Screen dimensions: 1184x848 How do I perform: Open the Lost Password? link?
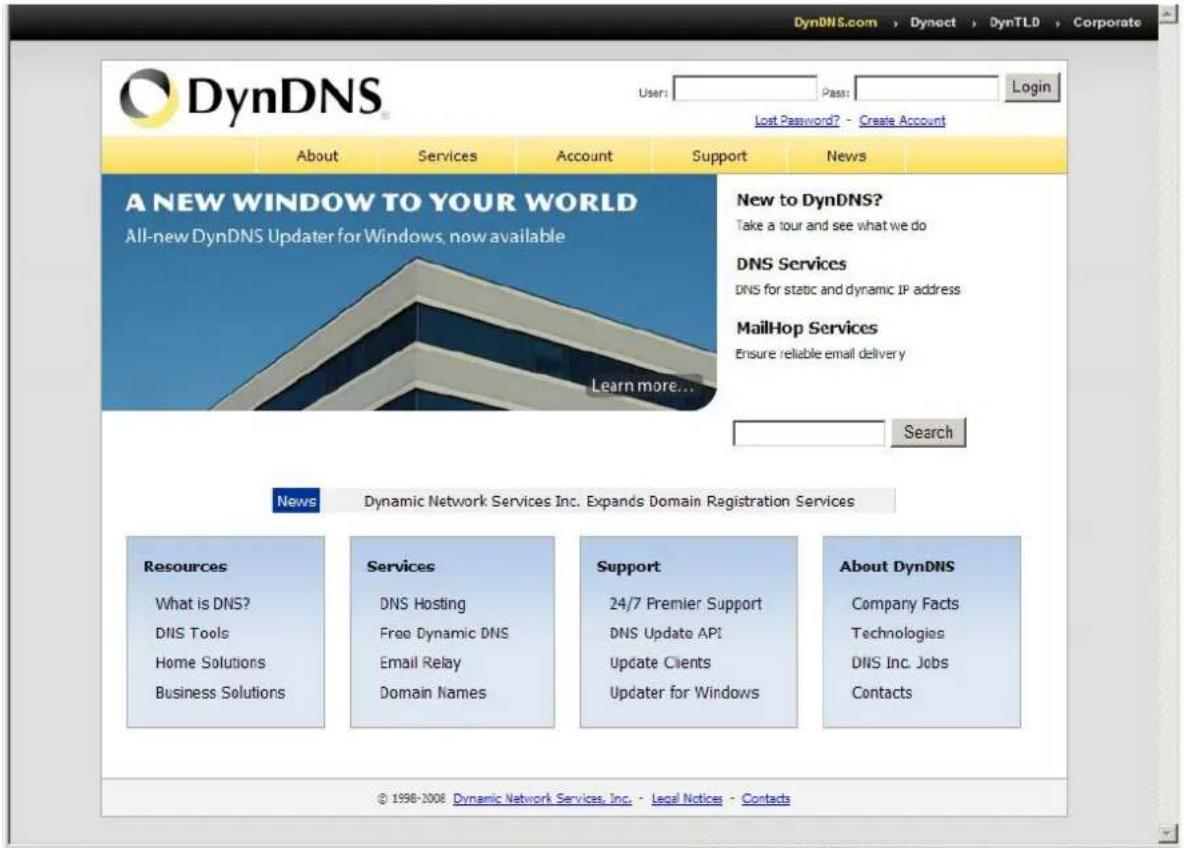797,120
